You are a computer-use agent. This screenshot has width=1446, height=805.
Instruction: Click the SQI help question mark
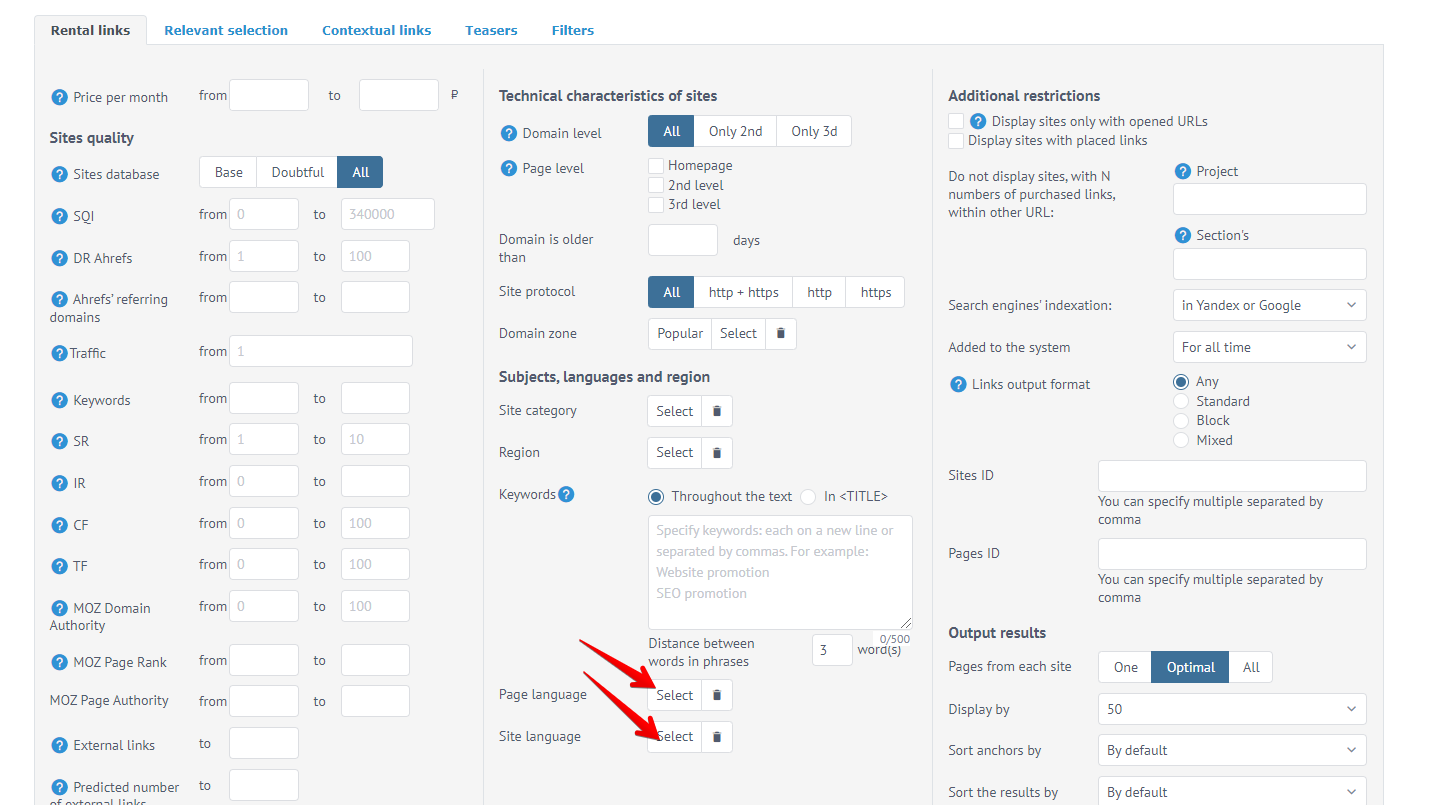click(59, 216)
